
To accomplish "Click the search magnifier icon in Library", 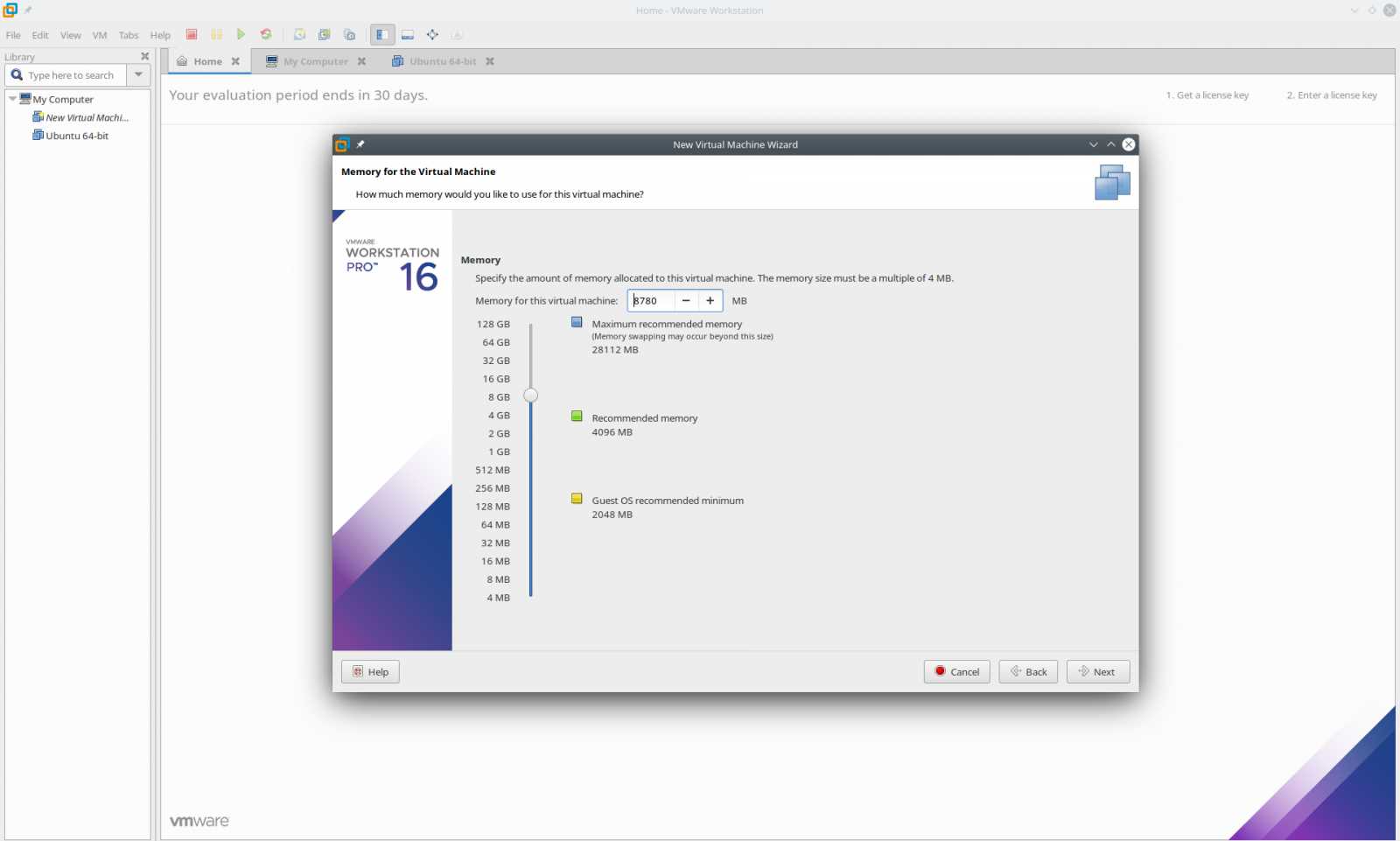I will click(x=17, y=75).
